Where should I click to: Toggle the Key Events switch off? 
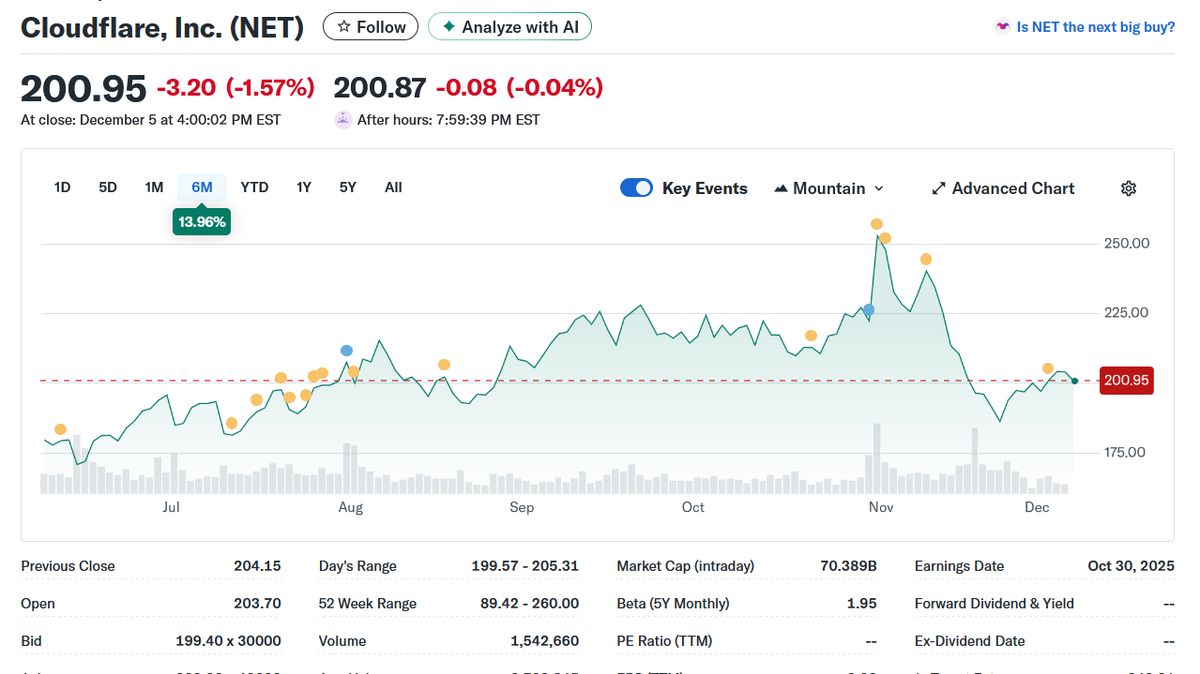[x=636, y=188]
